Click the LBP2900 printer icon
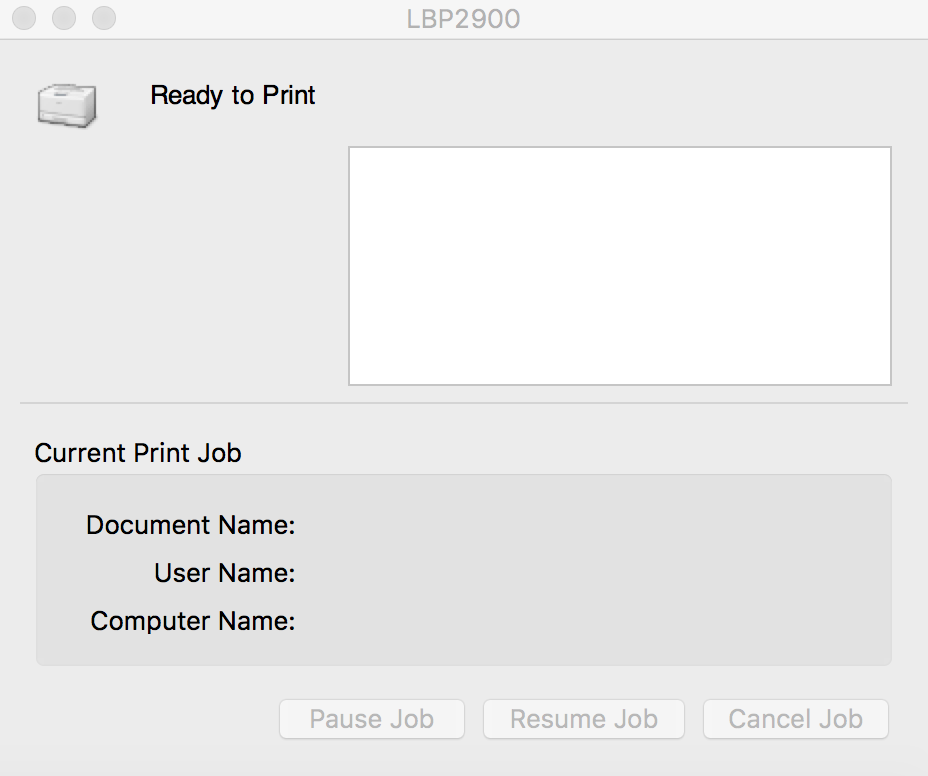Image resolution: width=928 pixels, height=776 pixels. pyautogui.click(x=67, y=105)
